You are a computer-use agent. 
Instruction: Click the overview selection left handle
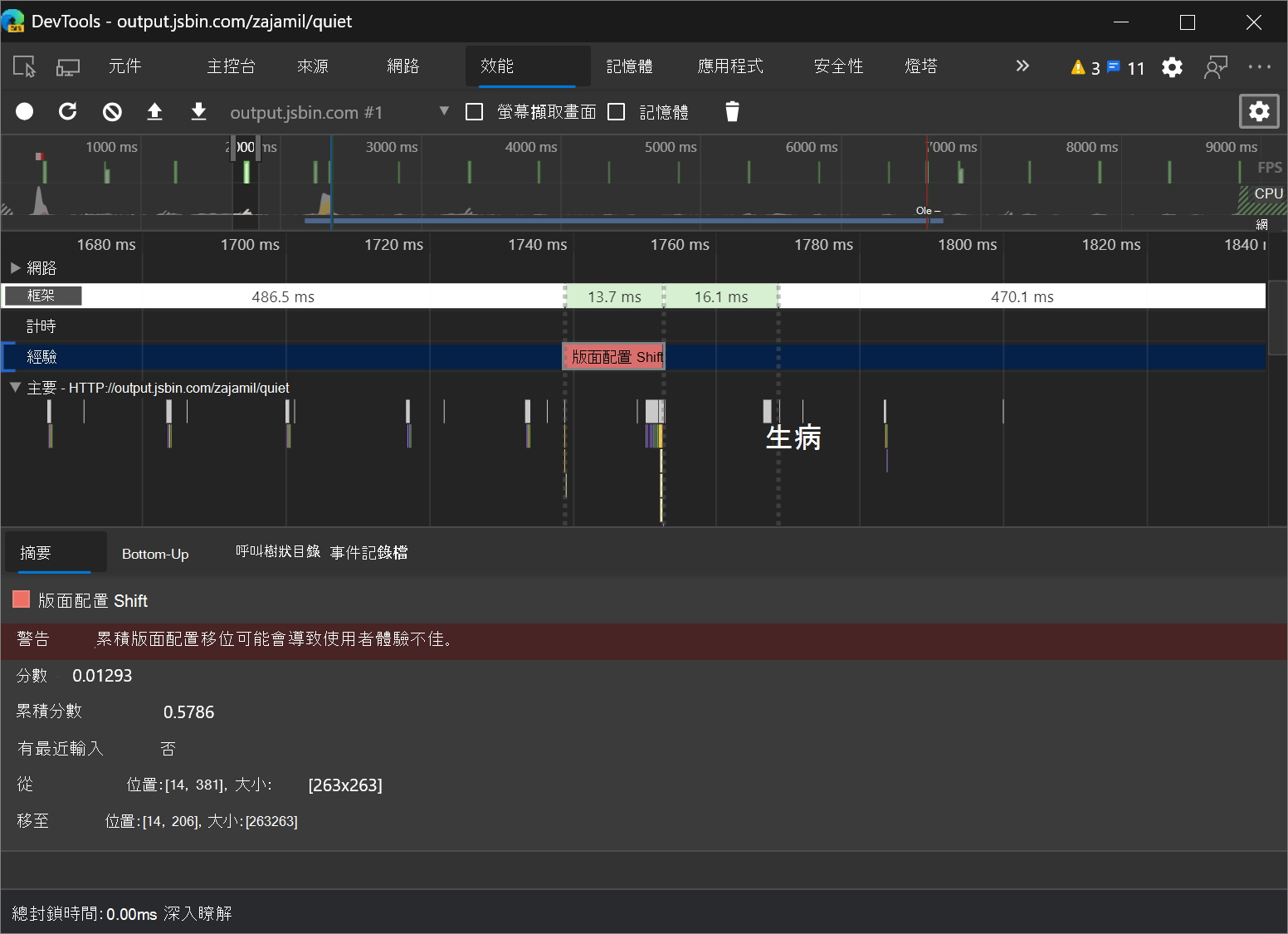pos(235,149)
